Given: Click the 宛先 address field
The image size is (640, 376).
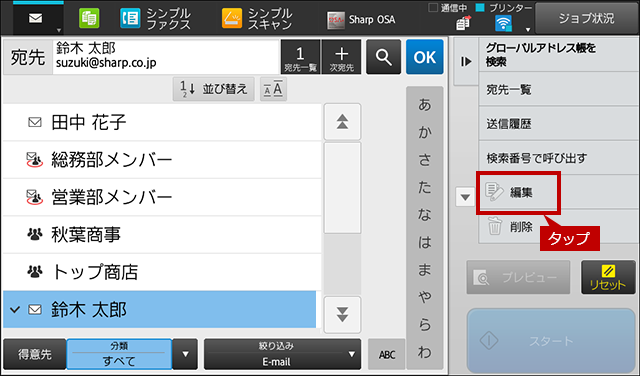Looking at the screenshot, I should tap(166, 57).
